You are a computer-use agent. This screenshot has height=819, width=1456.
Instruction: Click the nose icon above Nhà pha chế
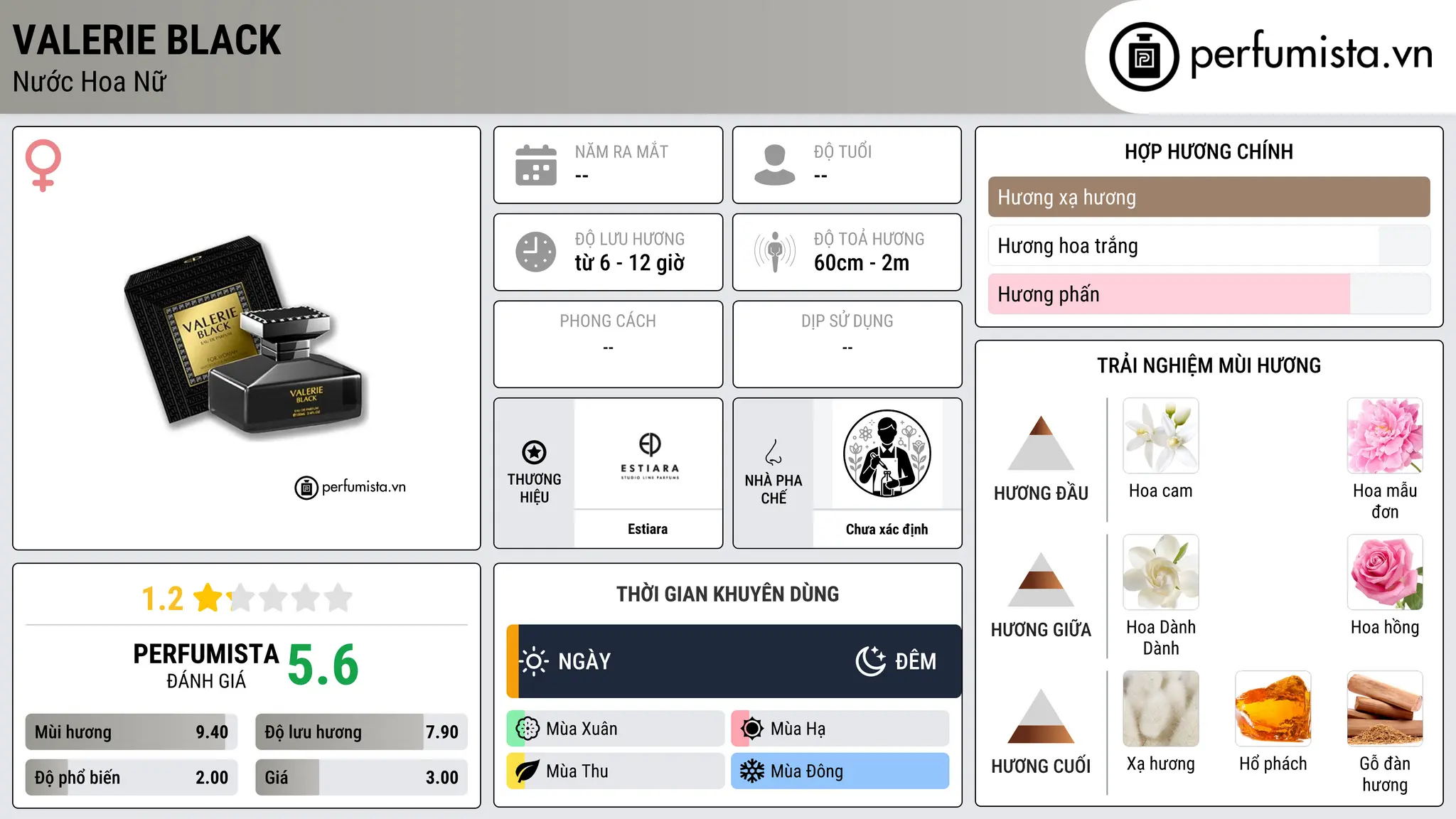tap(773, 452)
